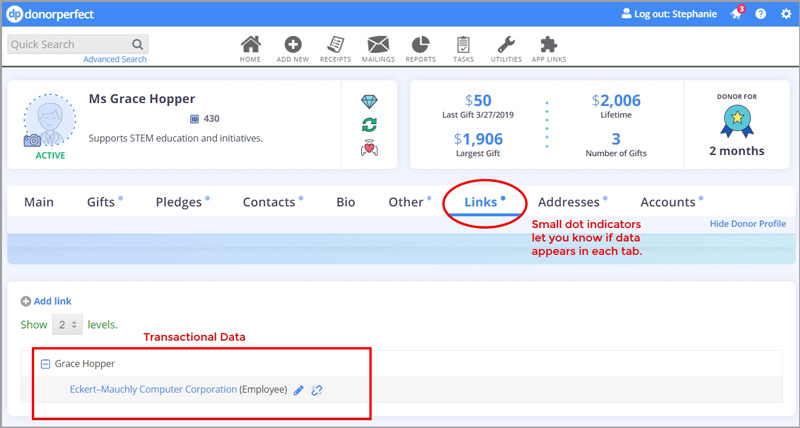The image size is (800, 428).
Task: Click the "2 months" donor duration text
Action: [x=737, y=151]
